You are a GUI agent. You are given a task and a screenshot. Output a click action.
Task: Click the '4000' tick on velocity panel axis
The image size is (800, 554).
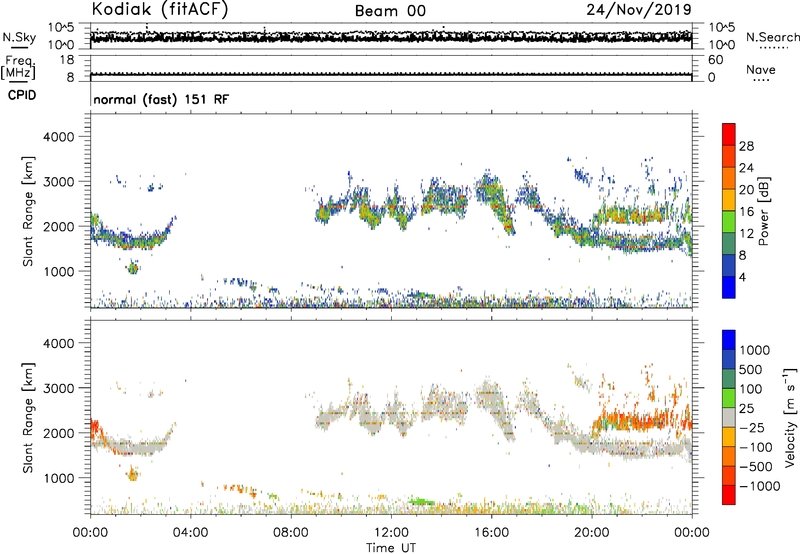(x=58, y=343)
